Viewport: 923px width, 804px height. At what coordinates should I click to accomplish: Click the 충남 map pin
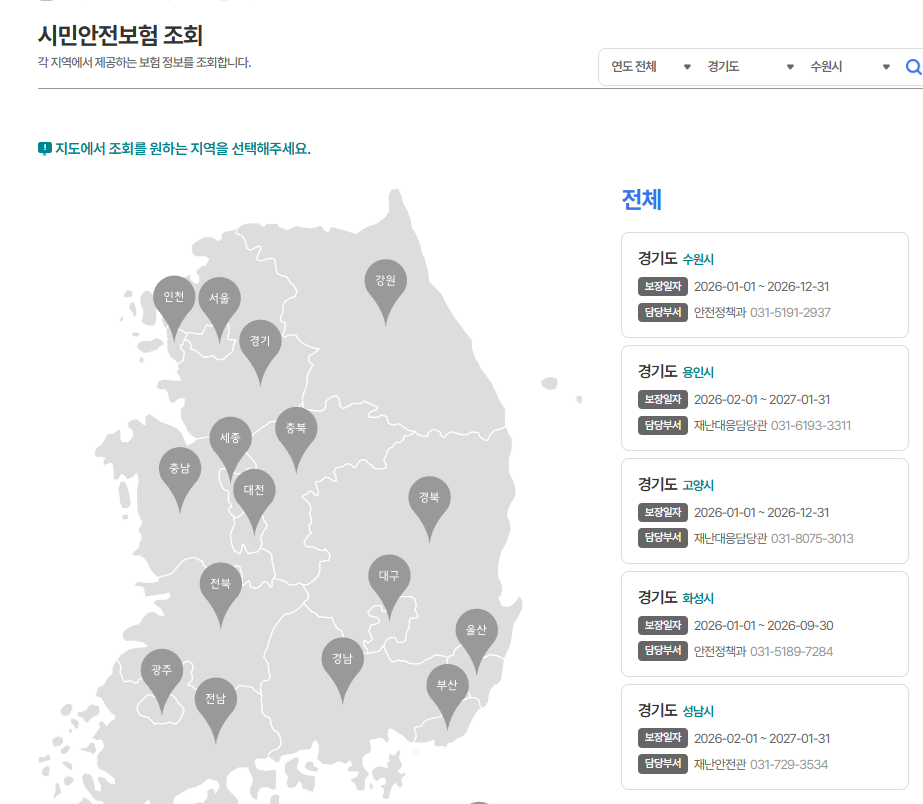pyautogui.click(x=180, y=478)
